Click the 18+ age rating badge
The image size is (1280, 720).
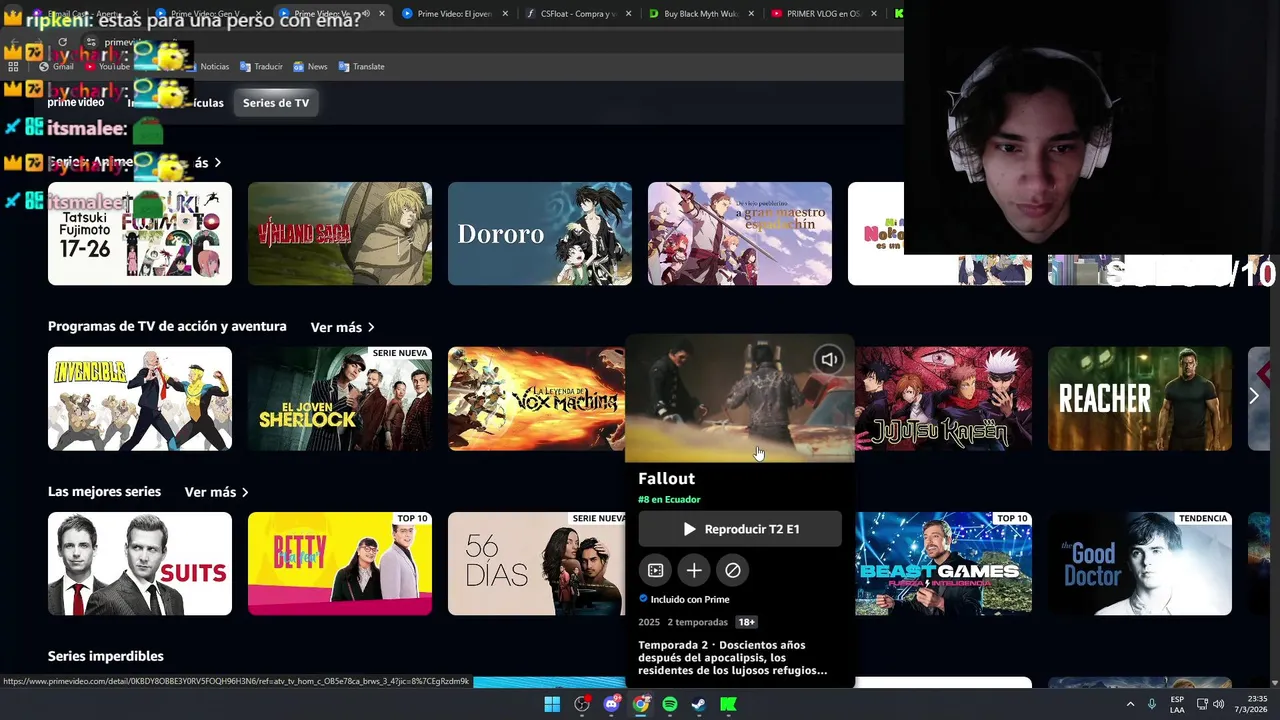[x=746, y=622]
